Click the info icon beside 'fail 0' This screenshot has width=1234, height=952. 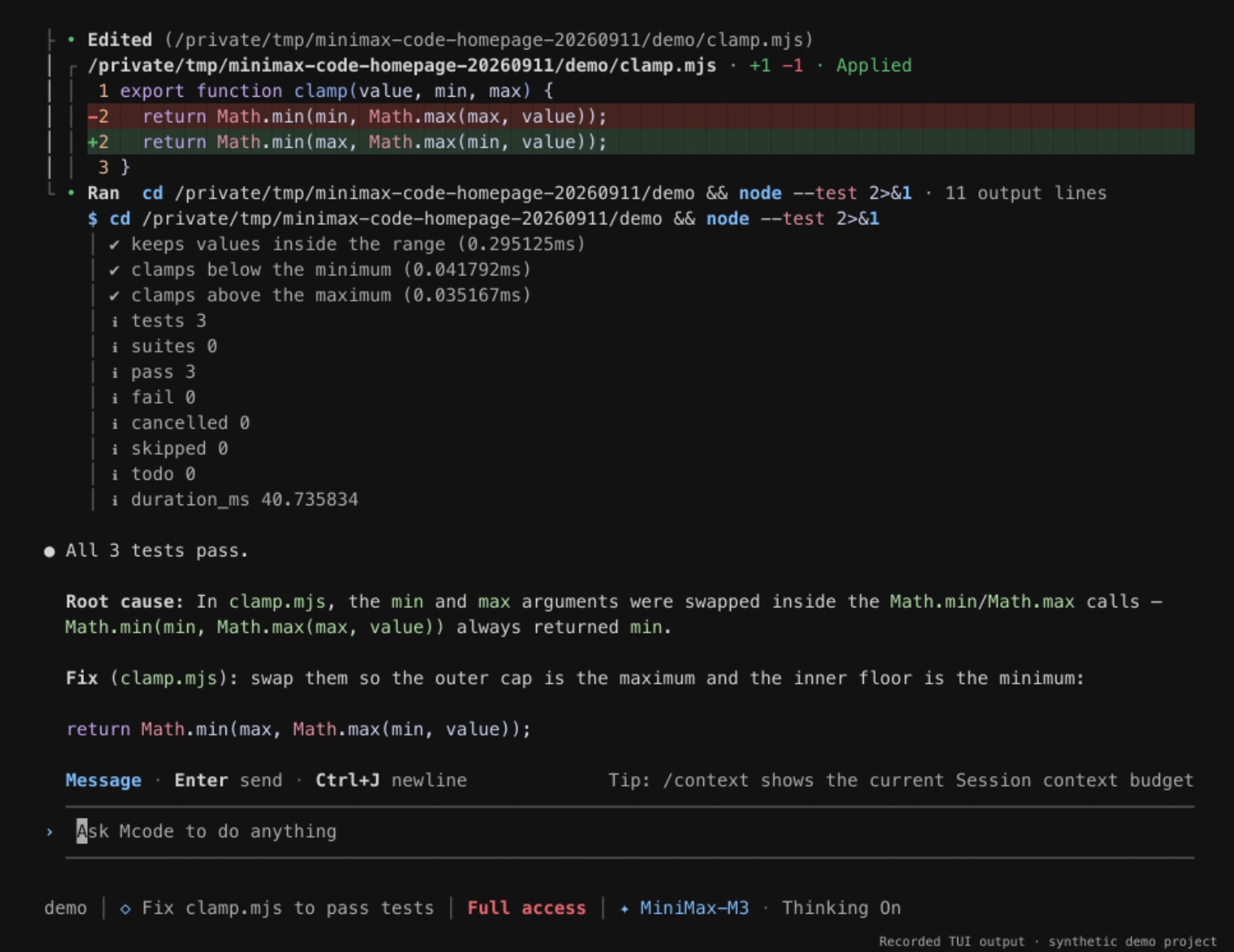click(x=115, y=398)
